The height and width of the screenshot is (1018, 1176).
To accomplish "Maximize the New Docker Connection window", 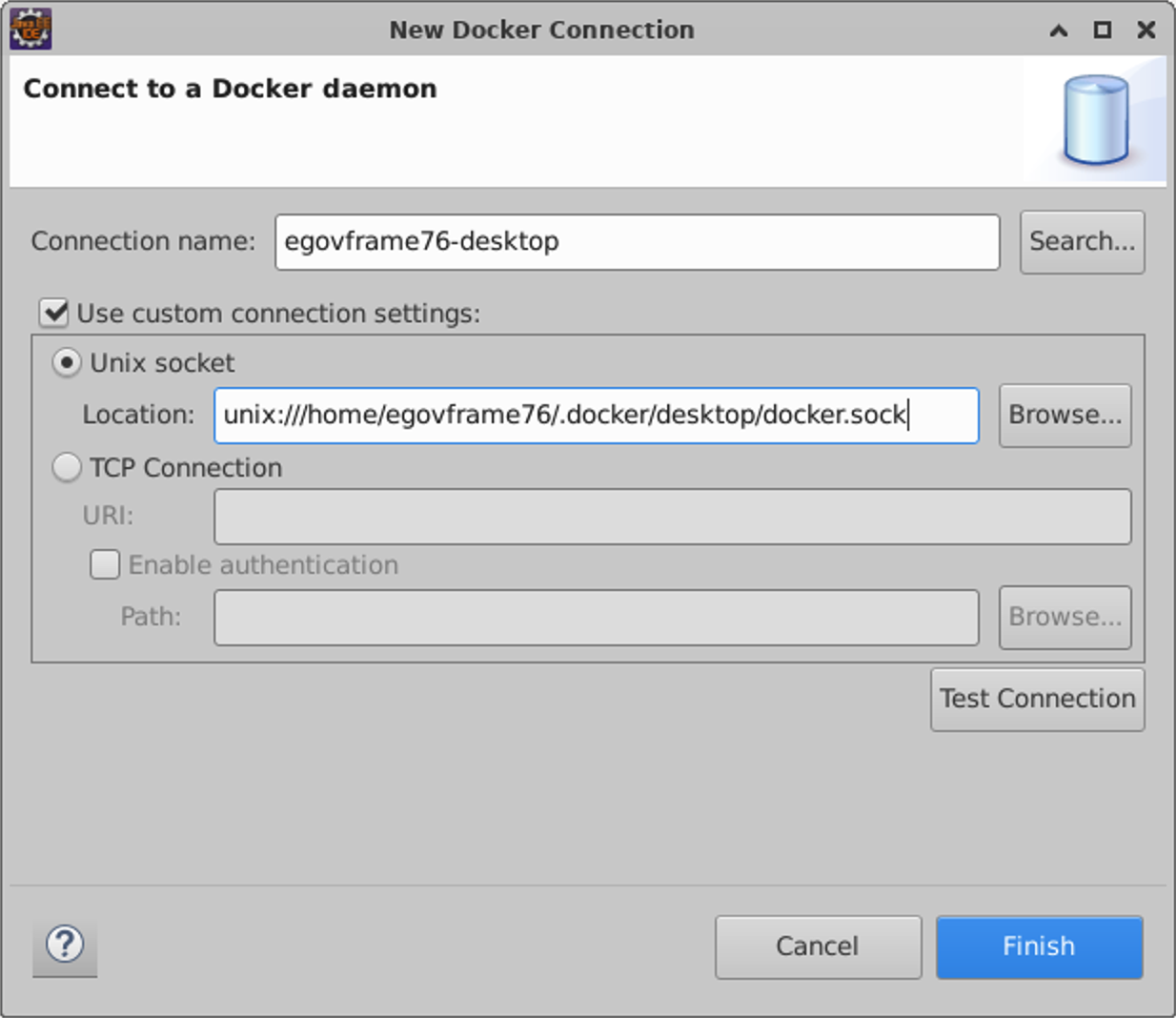I will (x=1102, y=31).
